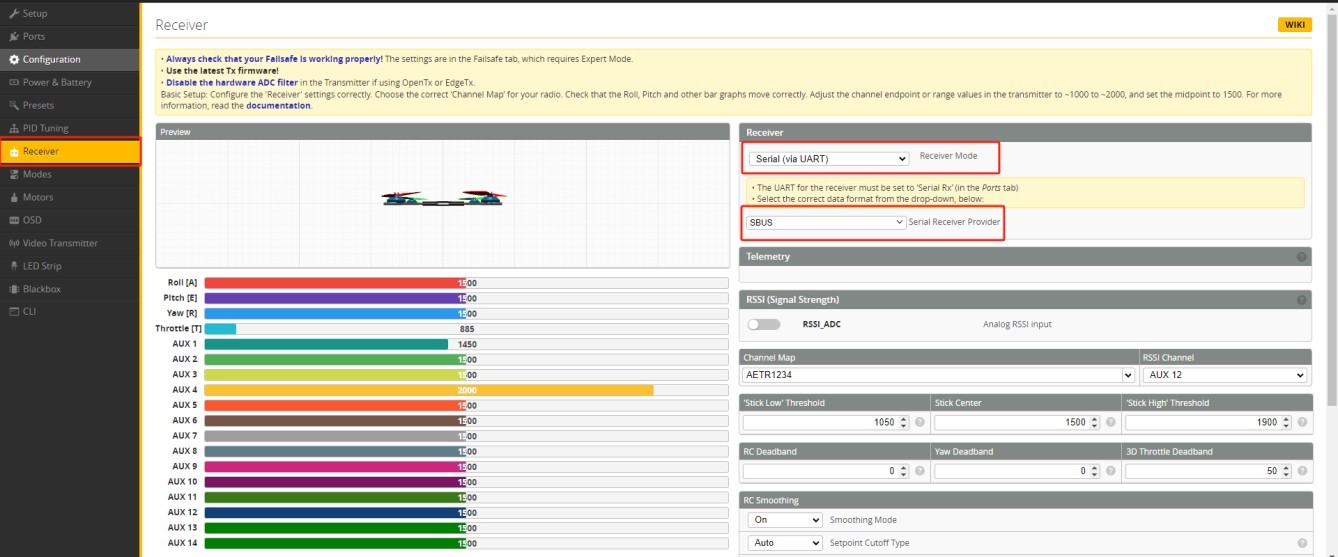1338x557 pixels.
Task: Click the Ports plug icon in sidebar
Action: coord(14,37)
